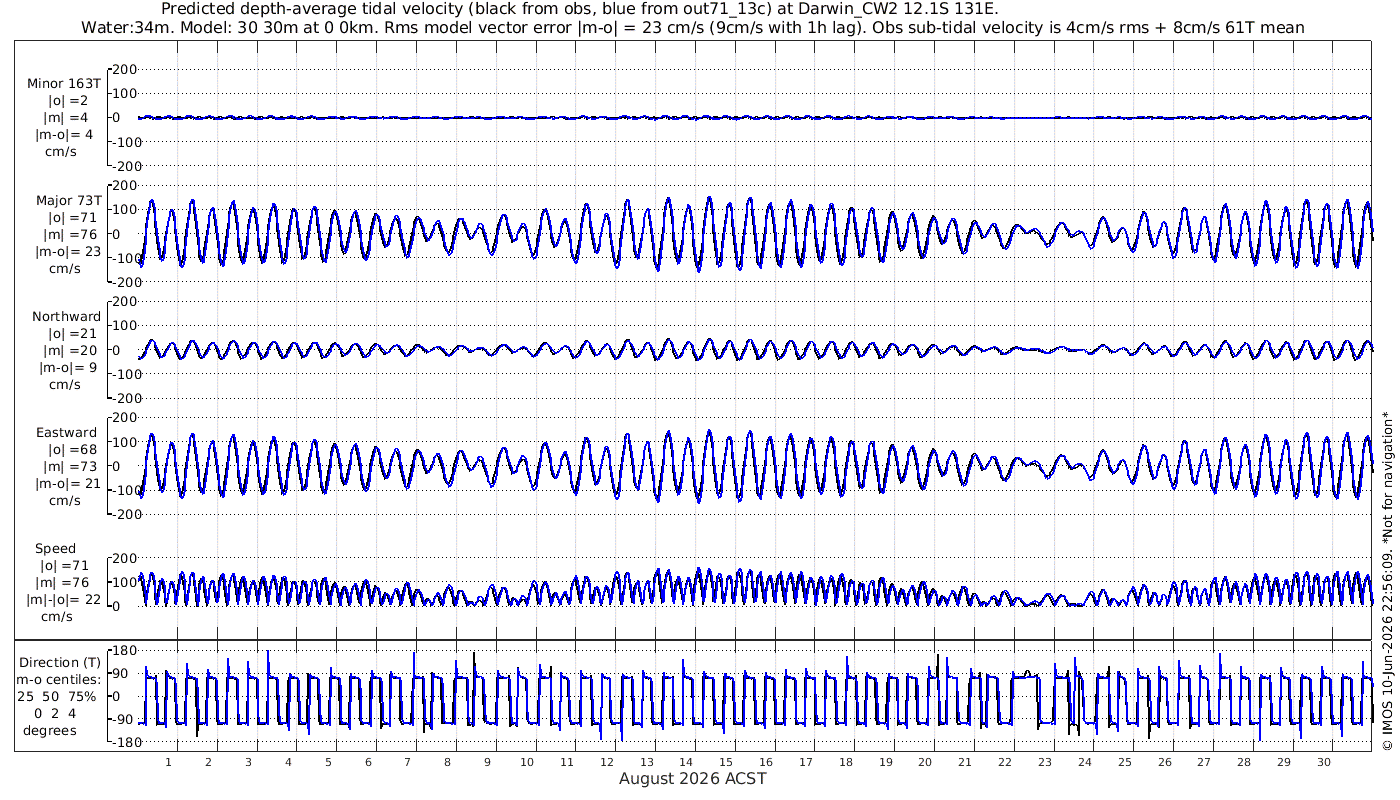The width and height of the screenshot is (1400, 800).
Task: Click day 15 on the time axis
Action: [727, 762]
